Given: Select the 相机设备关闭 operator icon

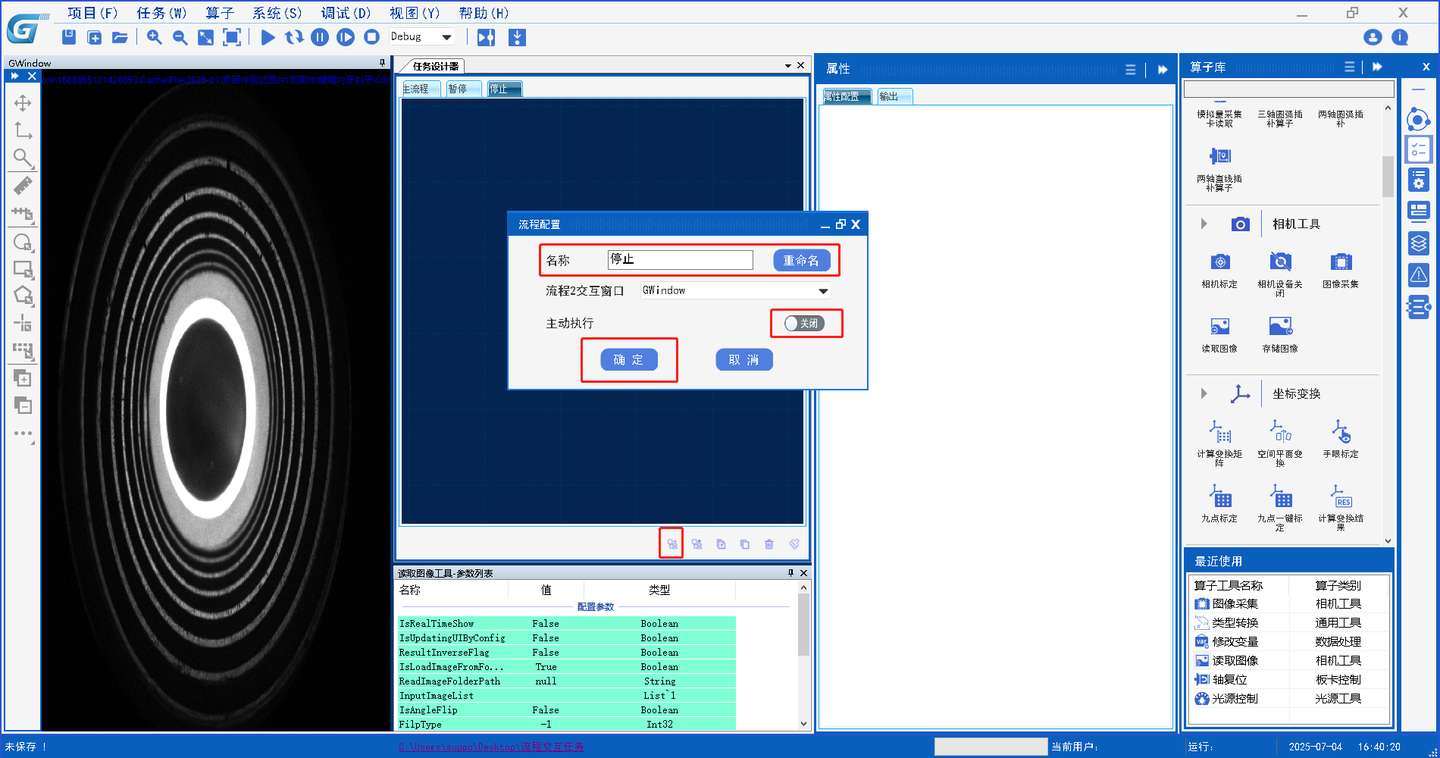Looking at the screenshot, I should [1280, 262].
